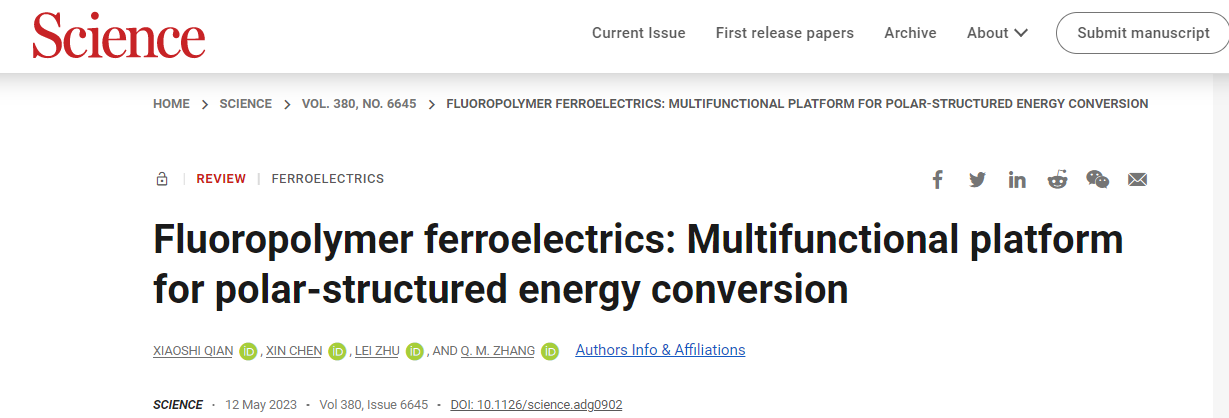
Task: Go to Home breadcrumb
Action: pos(171,104)
